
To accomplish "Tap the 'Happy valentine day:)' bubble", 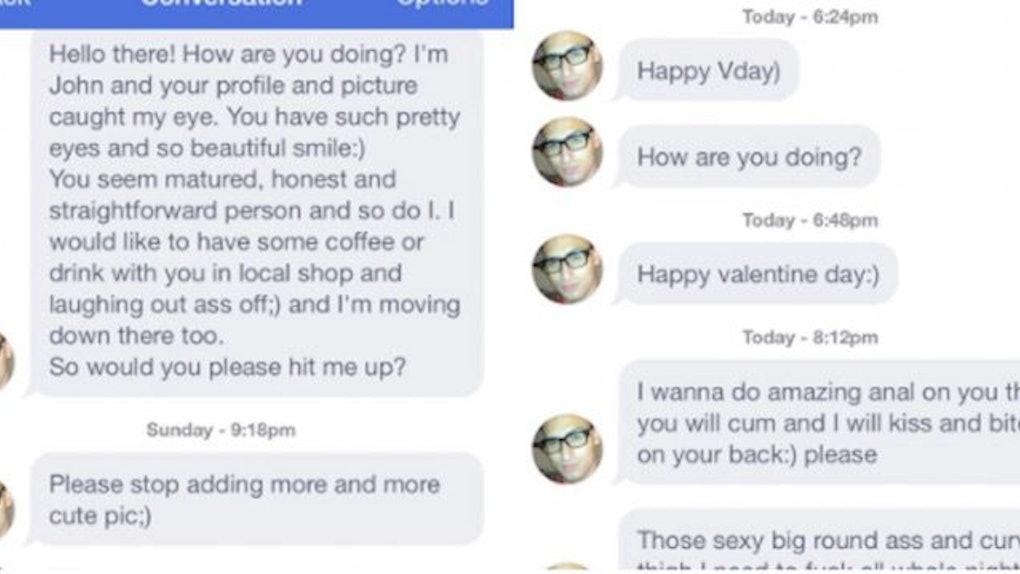I will (x=758, y=274).
